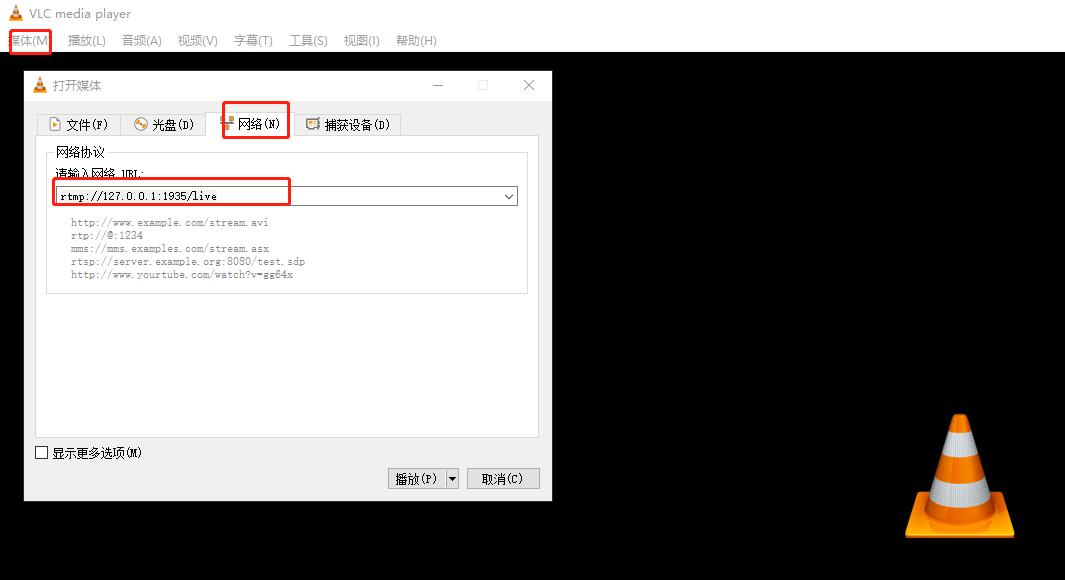Click the capture device icon on 捕获设备 tab

[312, 124]
